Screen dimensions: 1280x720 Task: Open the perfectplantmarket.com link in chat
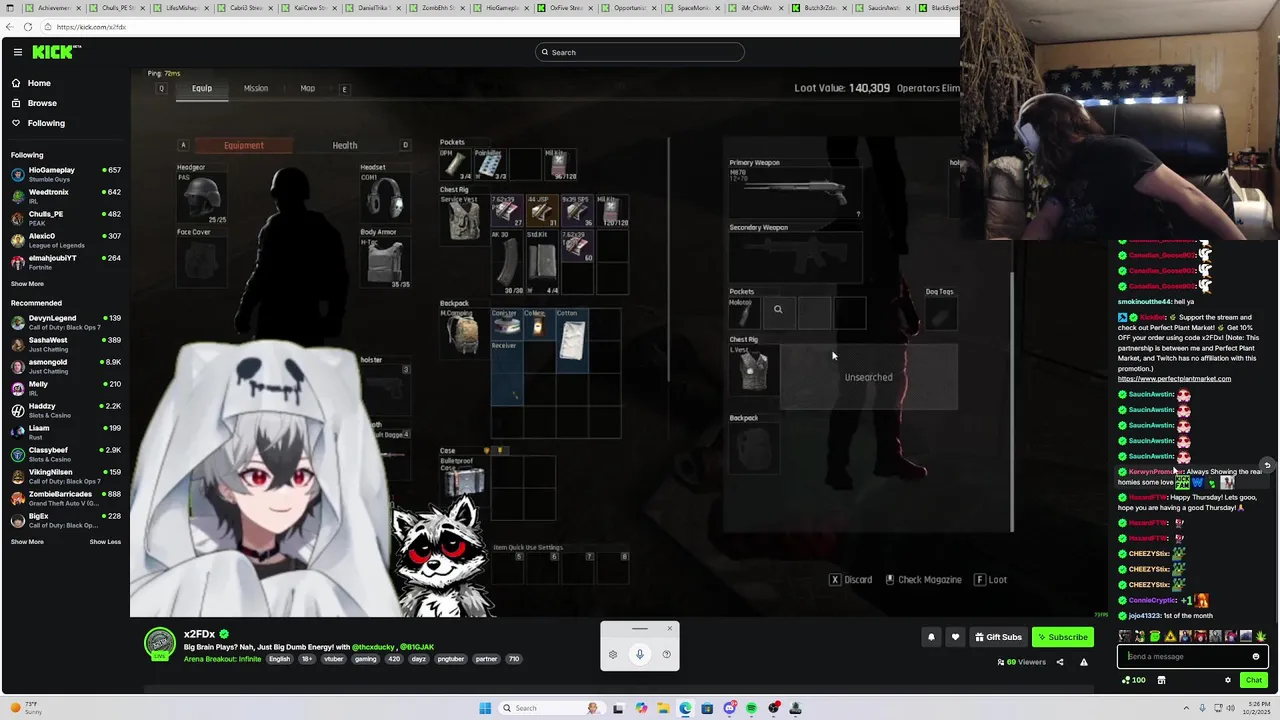[x=1174, y=379]
